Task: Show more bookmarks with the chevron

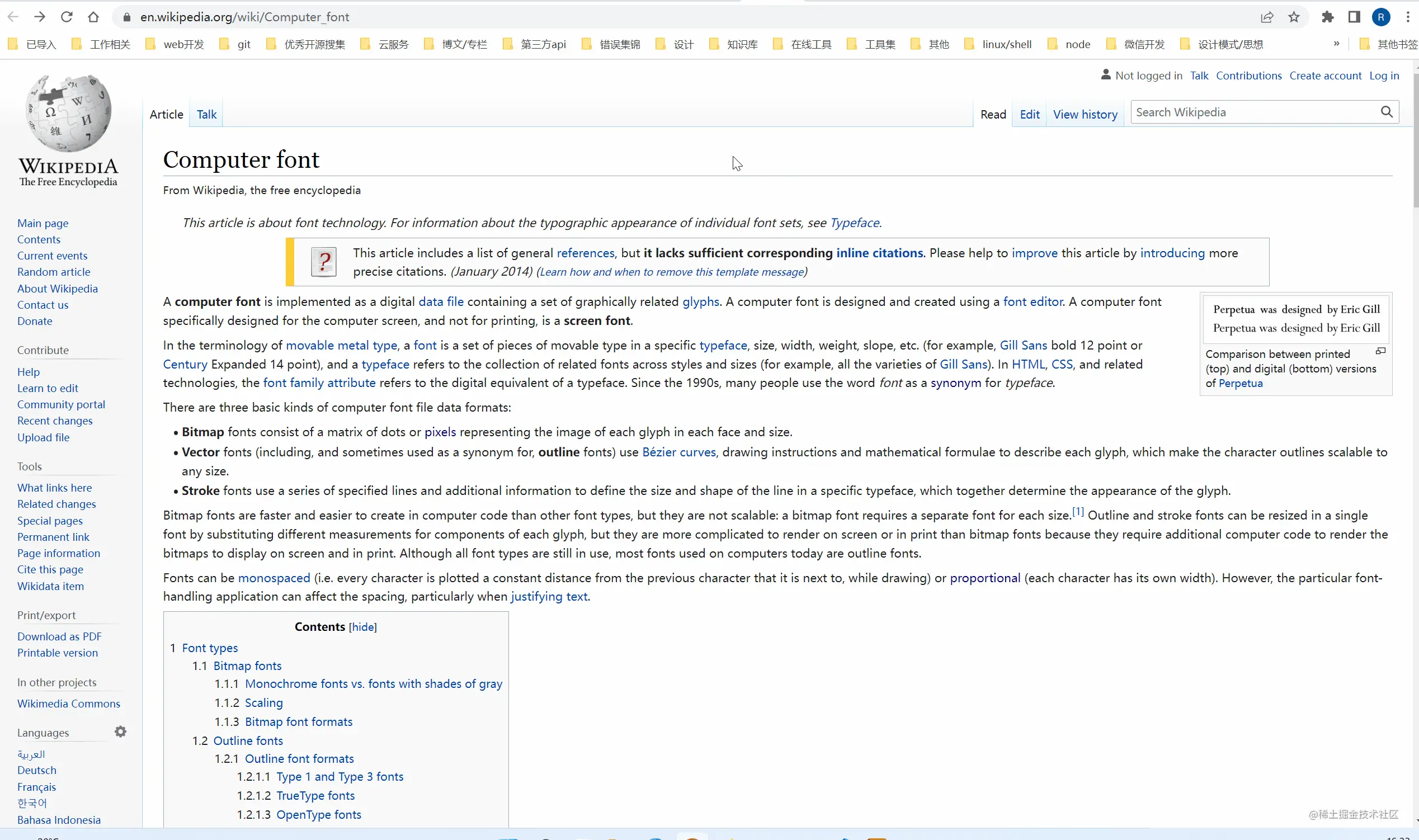Action: [x=1336, y=44]
